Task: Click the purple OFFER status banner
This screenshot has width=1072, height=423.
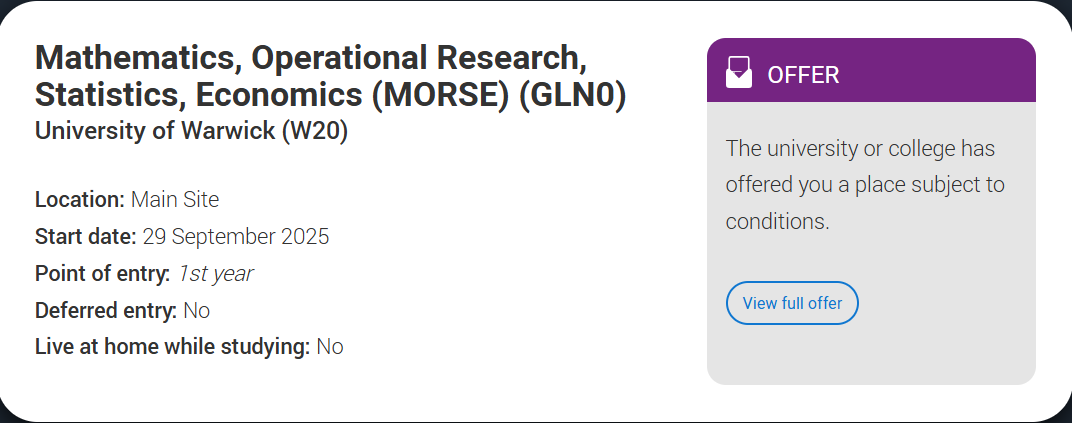Action: pyautogui.click(x=871, y=70)
